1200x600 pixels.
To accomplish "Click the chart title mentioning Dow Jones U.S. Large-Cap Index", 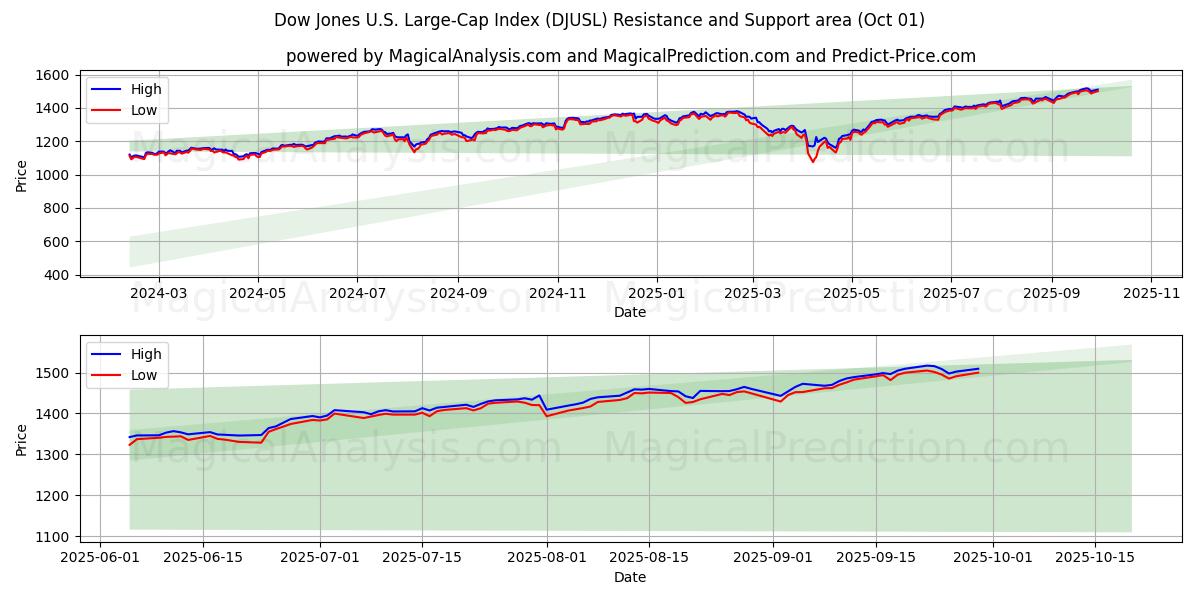I will [600, 20].
